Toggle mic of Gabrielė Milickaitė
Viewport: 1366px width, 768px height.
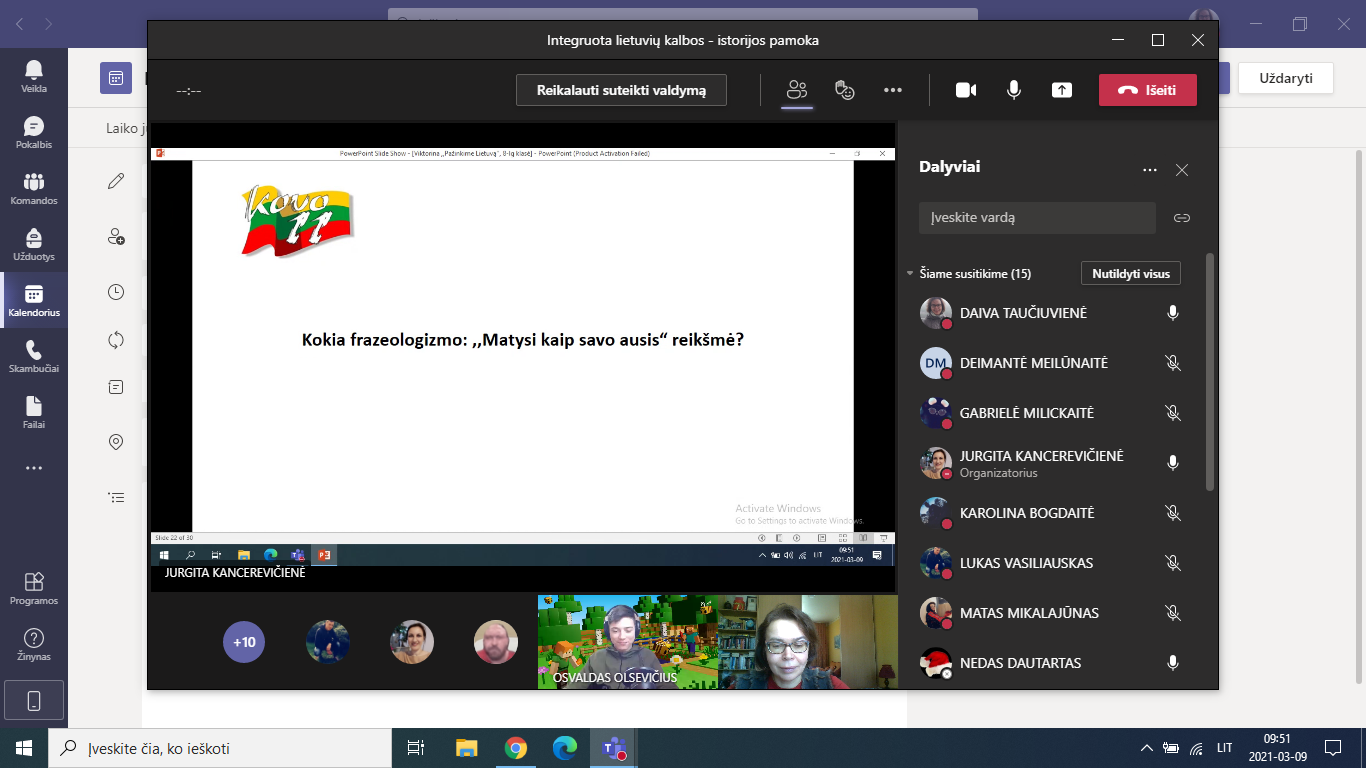1173,413
